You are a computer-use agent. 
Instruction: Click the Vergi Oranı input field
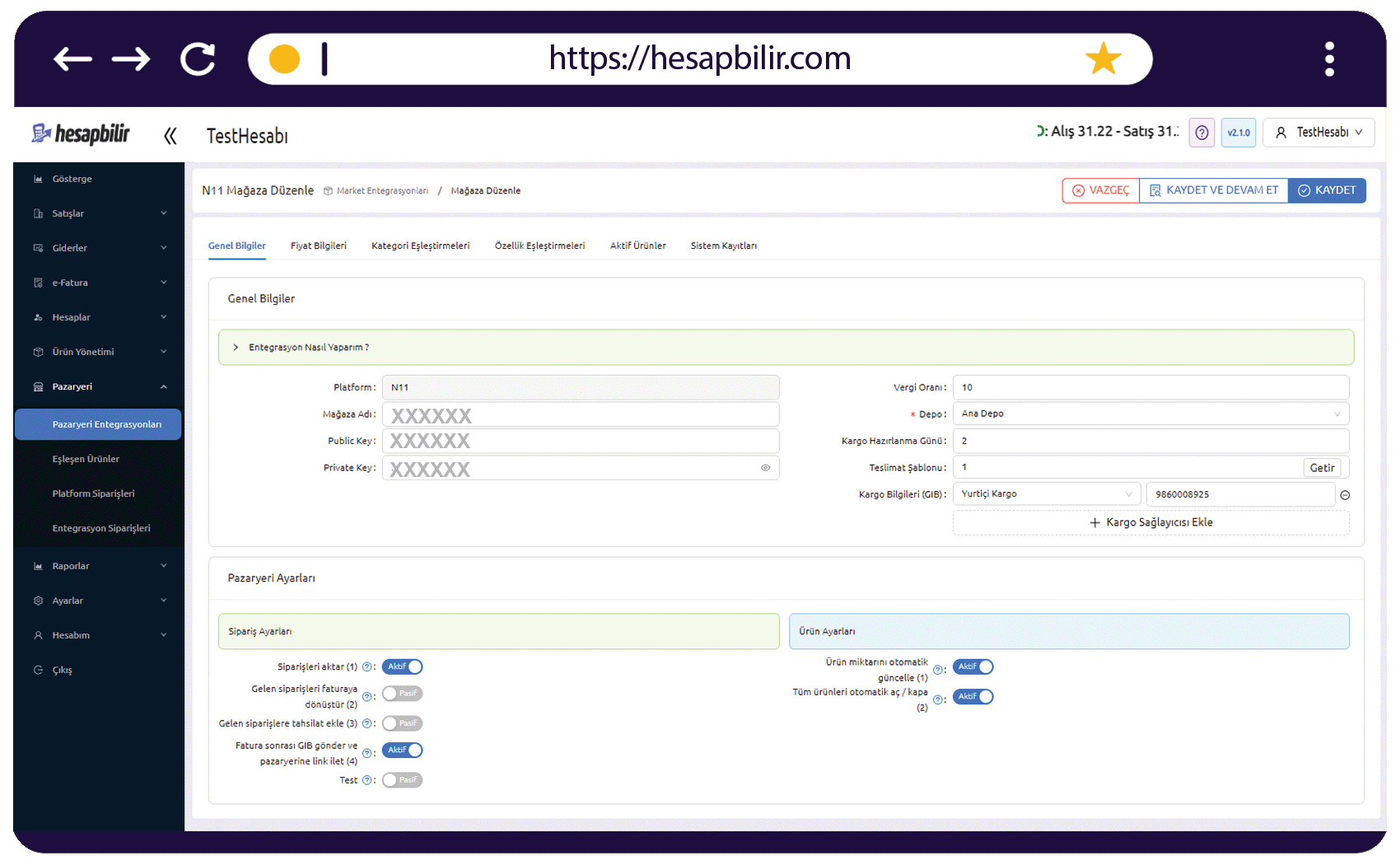(1150, 387)
